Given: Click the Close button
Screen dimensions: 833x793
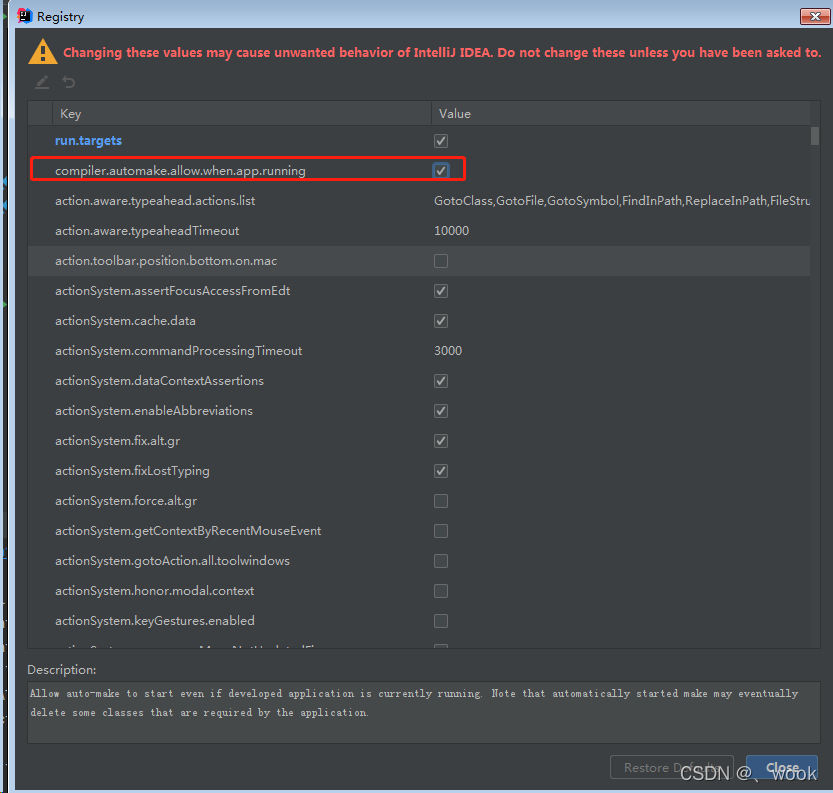Looking at the screenshot, I should point(781,767).
